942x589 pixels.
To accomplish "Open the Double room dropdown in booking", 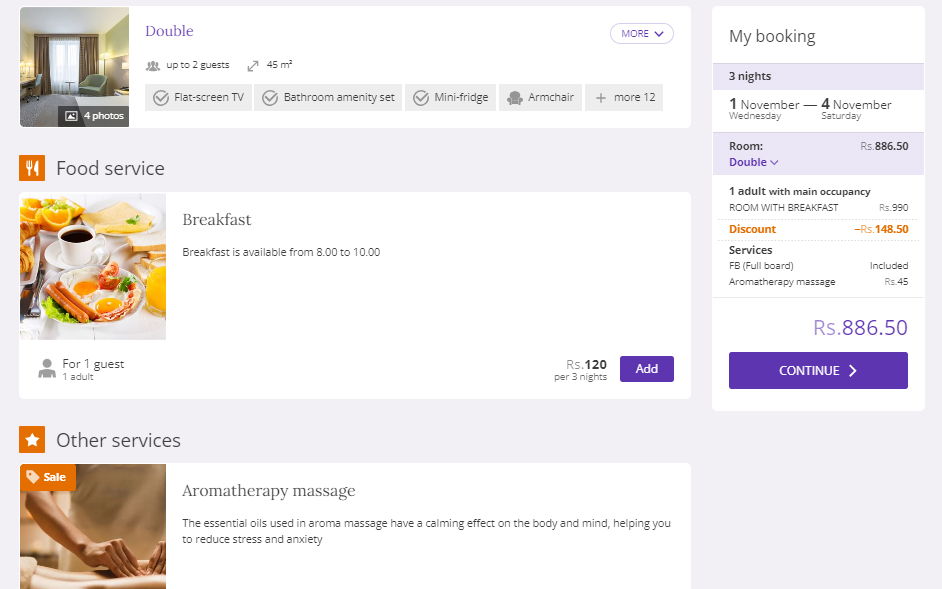I will pos(754,162).
